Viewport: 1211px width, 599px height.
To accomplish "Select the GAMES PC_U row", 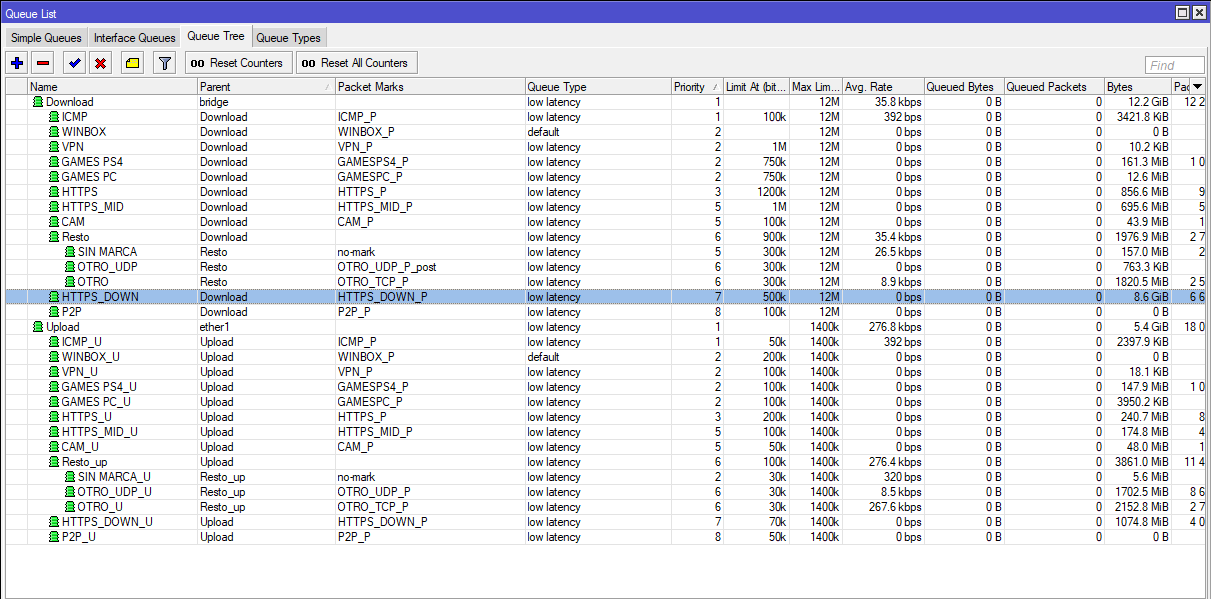I will 604,402.
